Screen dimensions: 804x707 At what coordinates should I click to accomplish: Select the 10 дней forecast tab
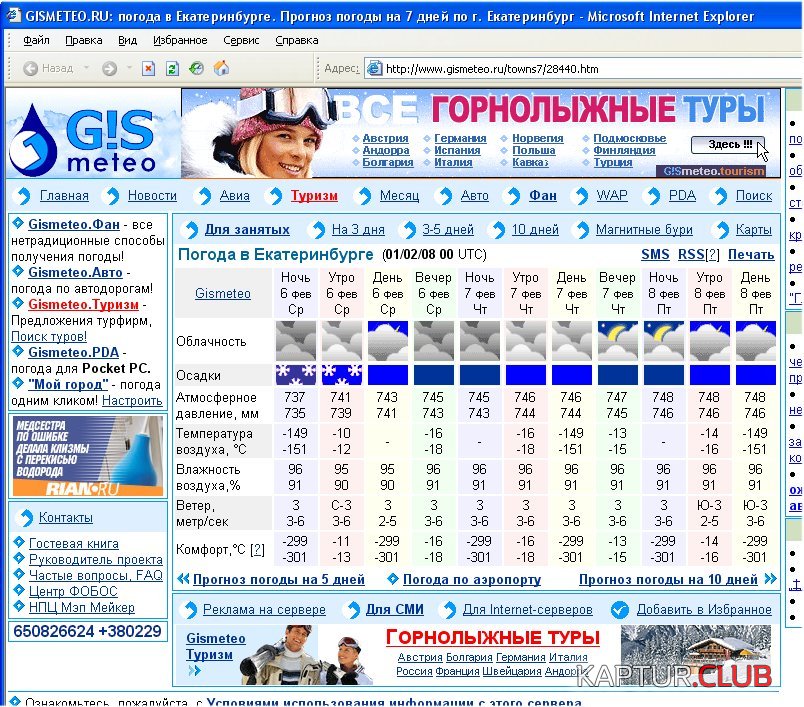pyautogui.click(x=535, y=230)
